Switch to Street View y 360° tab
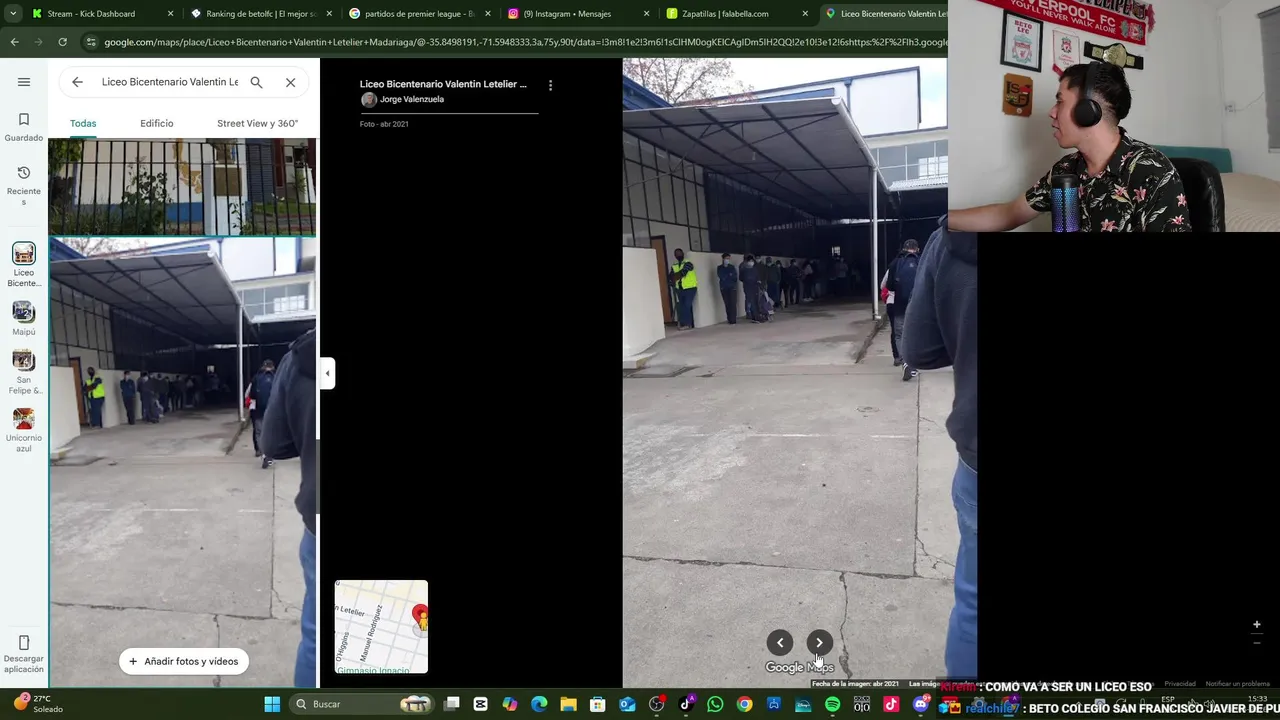The image size is (1280, 720). 258,123
